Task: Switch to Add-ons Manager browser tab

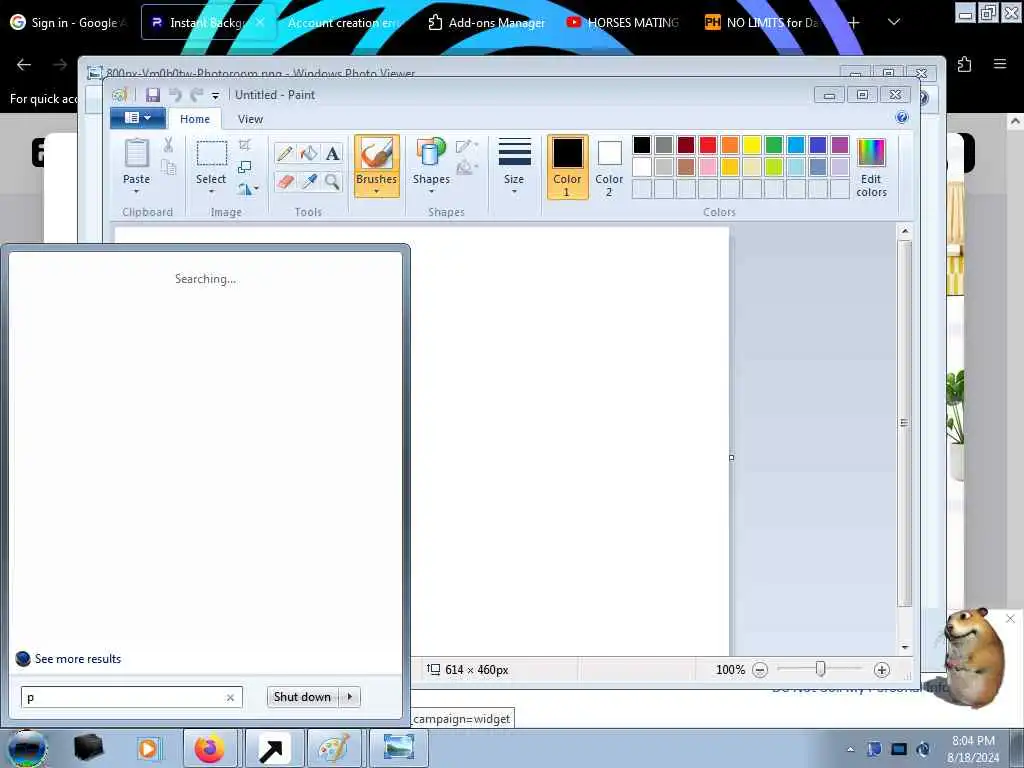Action: [487, 22]
